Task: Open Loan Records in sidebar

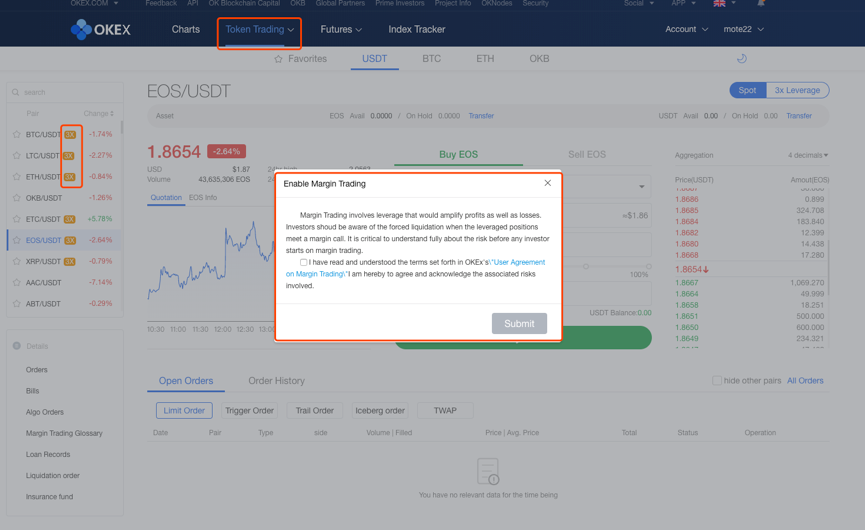Action: pos(48,454)
